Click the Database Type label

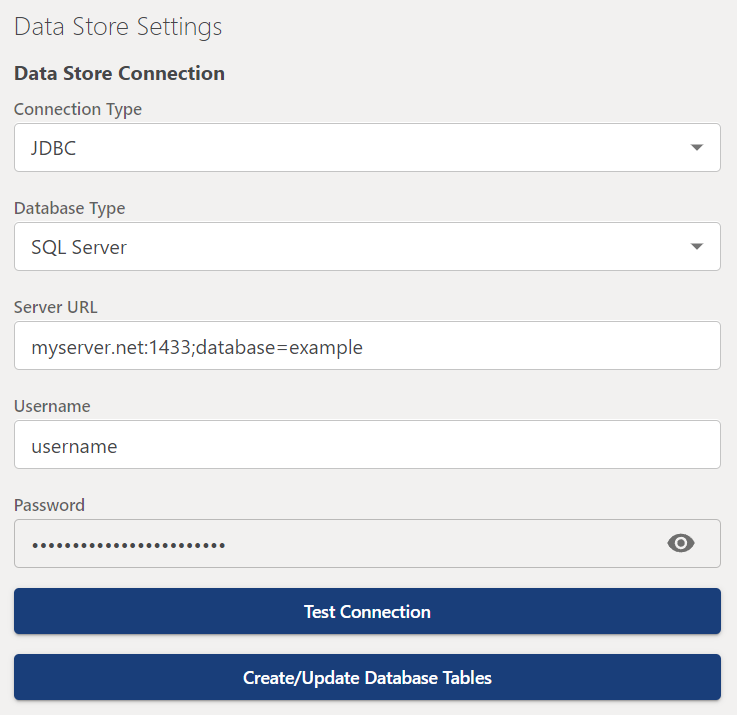(x=70, y=208)
